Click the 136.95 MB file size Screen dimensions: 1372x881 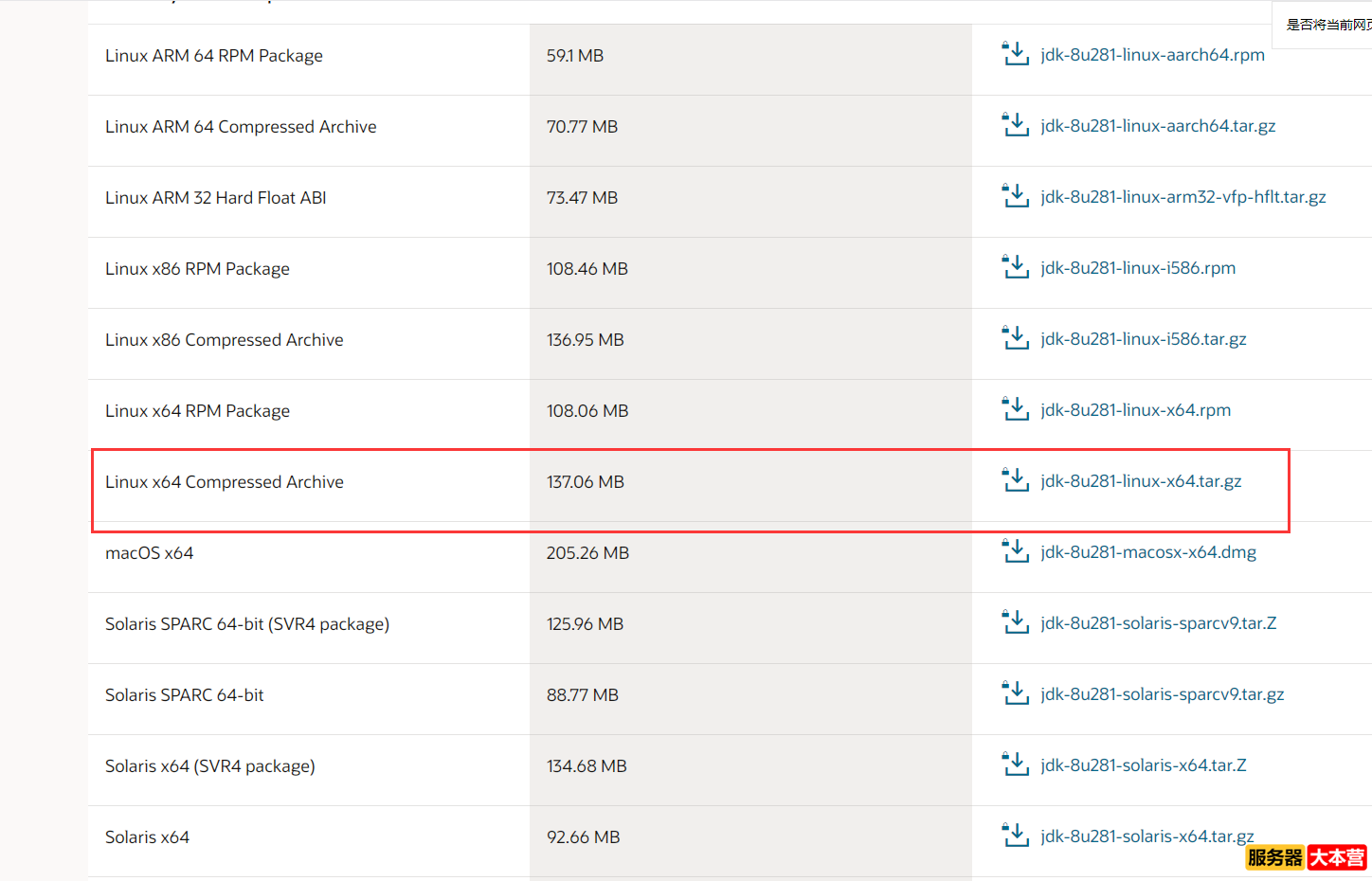(x=586, y=340)
